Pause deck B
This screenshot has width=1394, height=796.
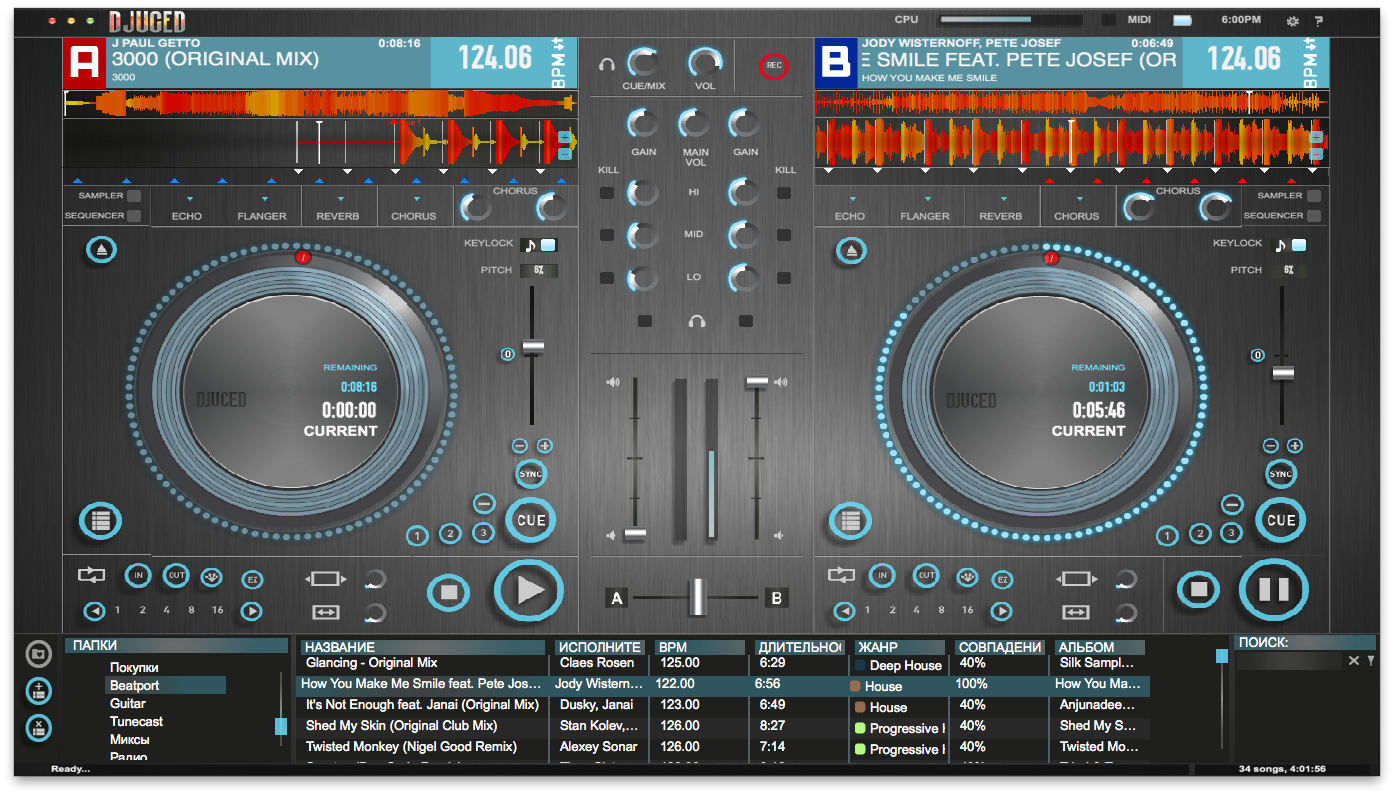[x=1274, y=589]
